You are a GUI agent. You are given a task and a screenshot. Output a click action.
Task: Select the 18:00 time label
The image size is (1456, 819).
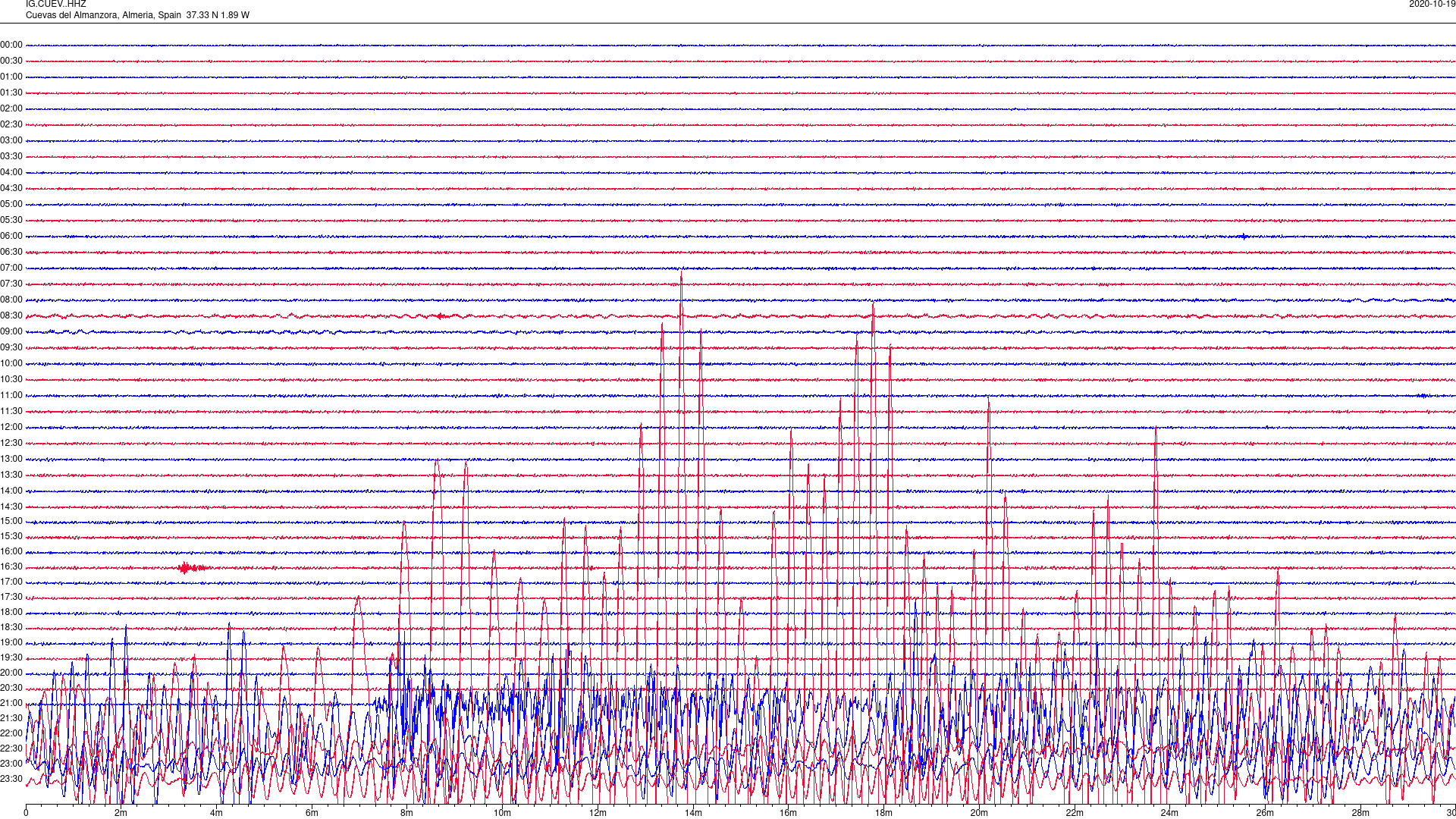tap(11, 612)
